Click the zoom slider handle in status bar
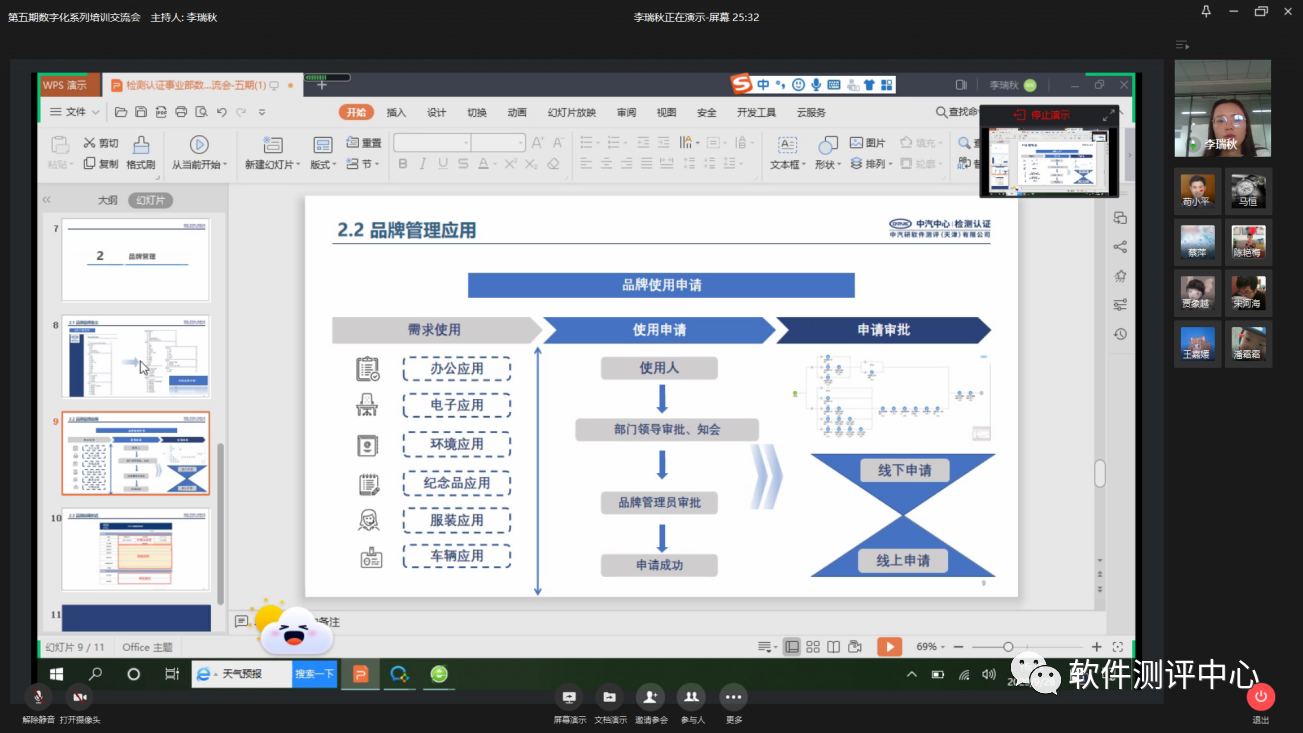Image resolution: width=1303 pixels, height=733 pixels. tap(1008, 647)
